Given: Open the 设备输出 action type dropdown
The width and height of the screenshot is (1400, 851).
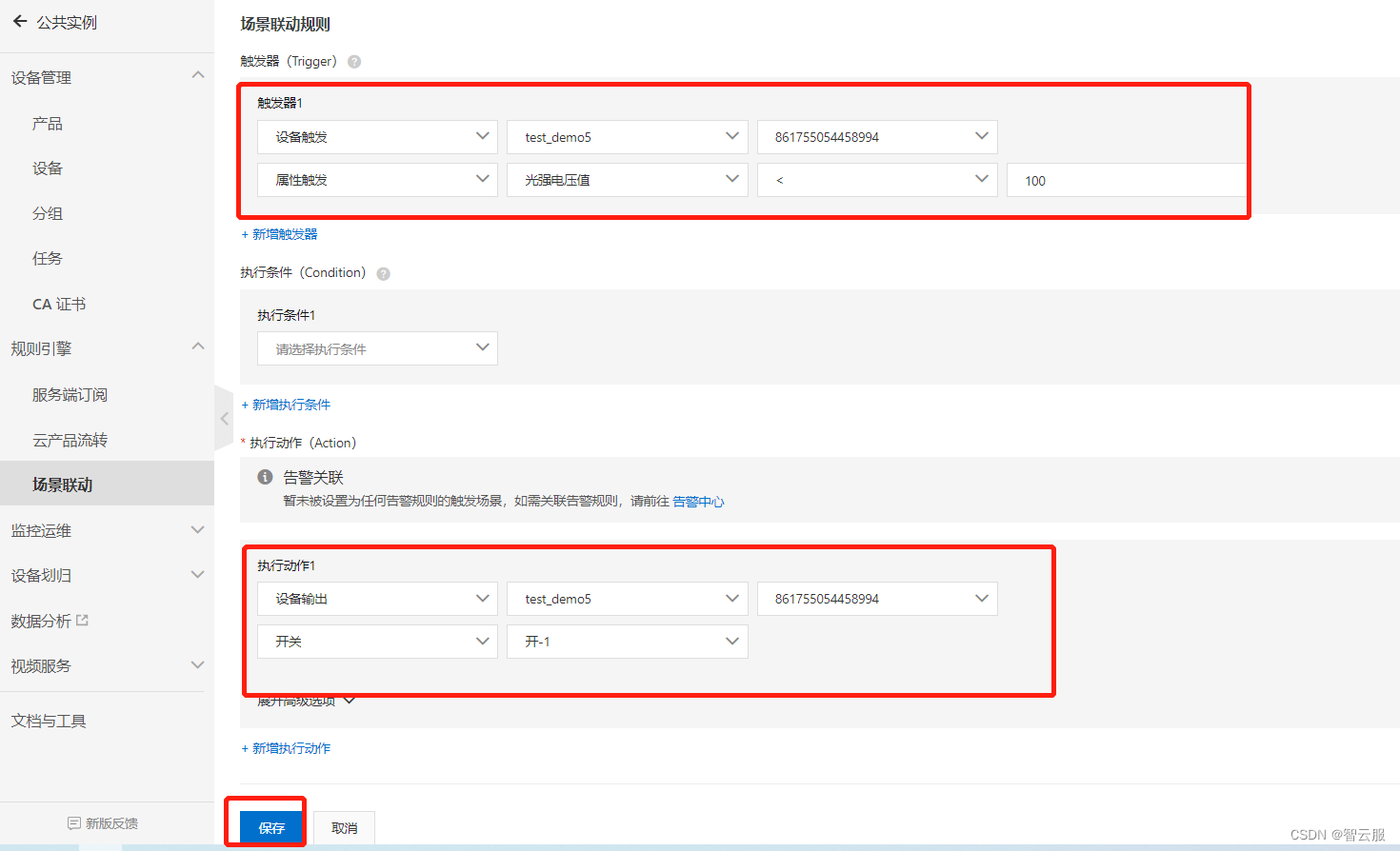Looking at the screenshot, I should coord(377,599).
